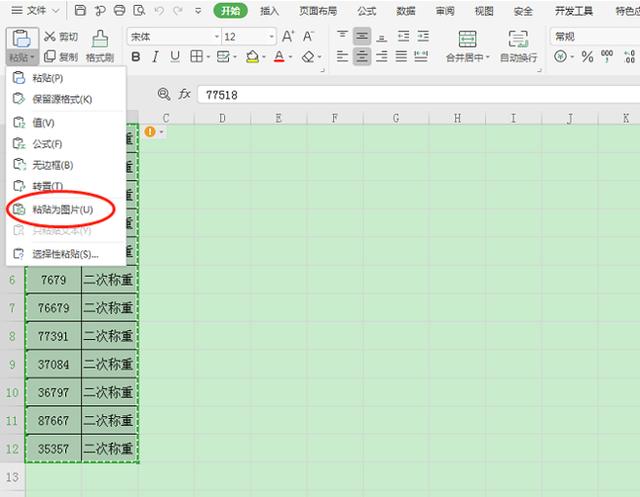640x497 pixels.
Task: Toggle Underline formatting
Action: click(175, 57)
